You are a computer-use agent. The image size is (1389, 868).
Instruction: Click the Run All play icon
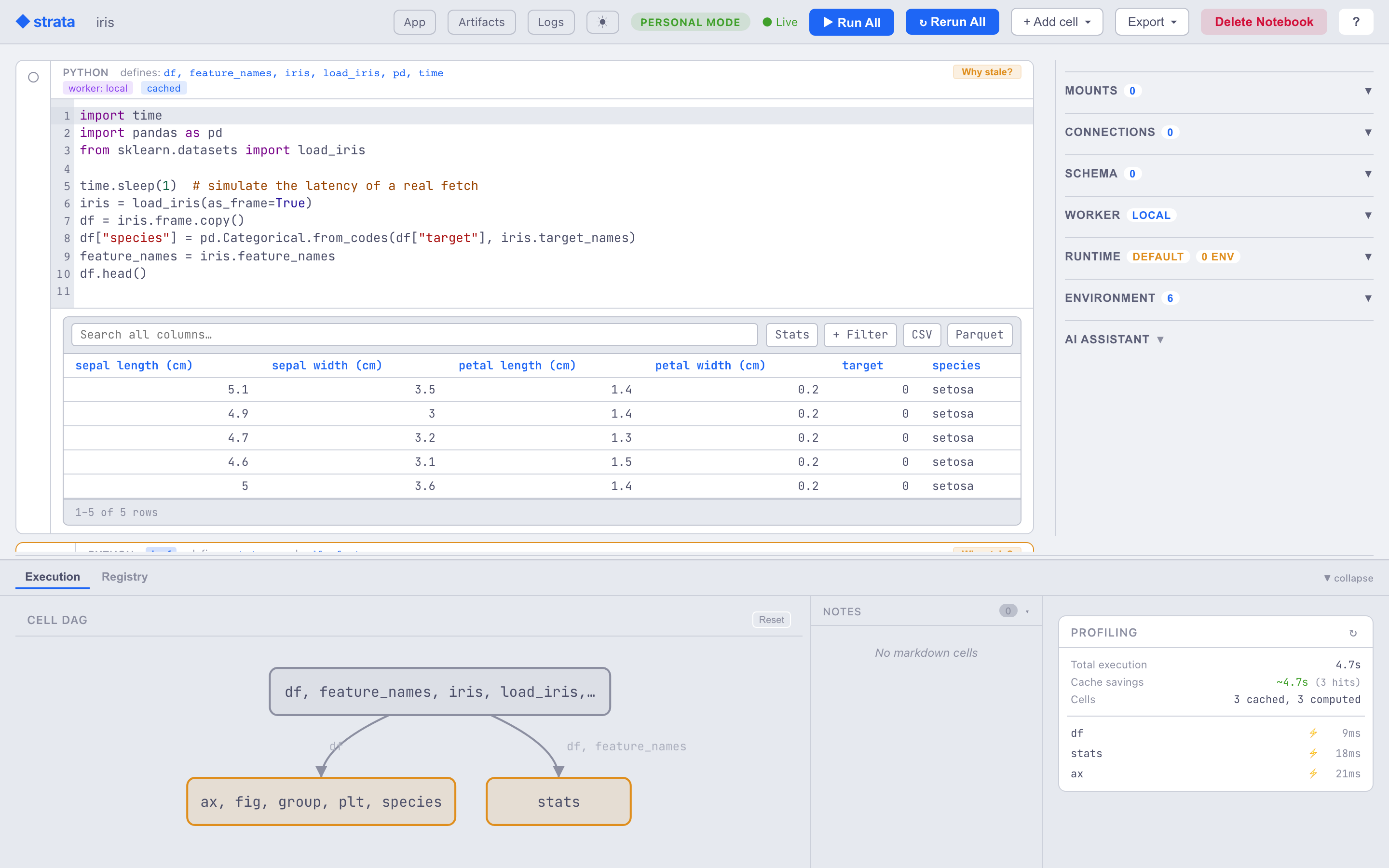tap(828, 22)
